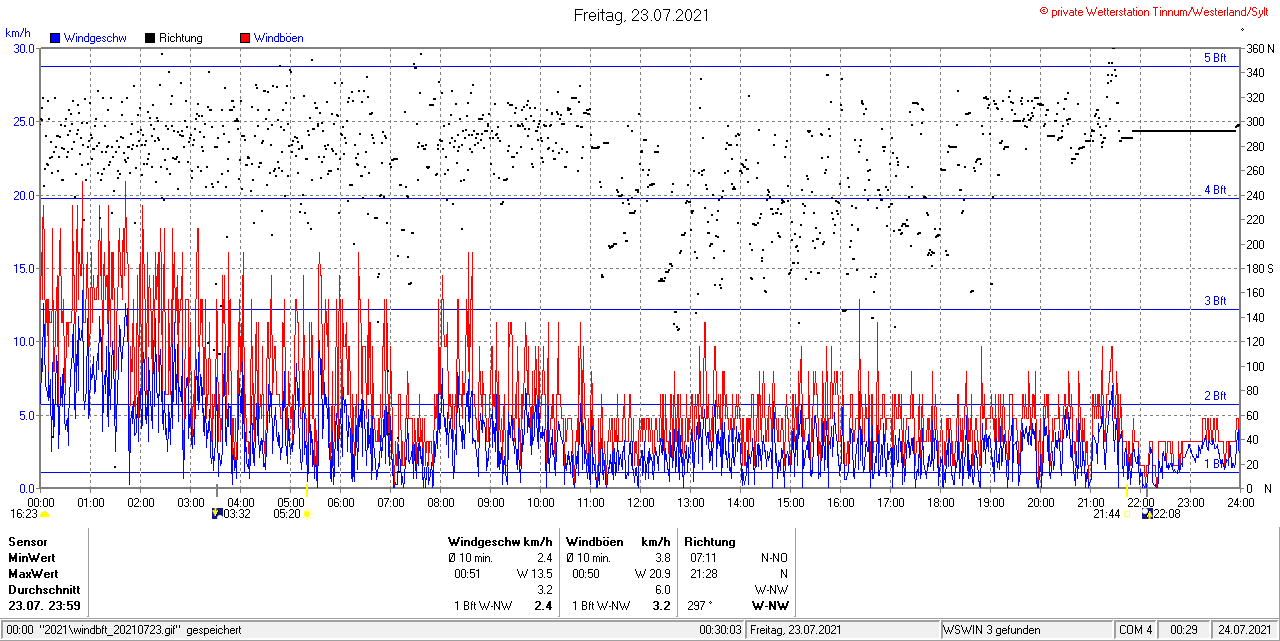Viewport: 1280px width, 641px height.
Task: Click the W 20.9 maximum gust value
Action: pos(652,573)
